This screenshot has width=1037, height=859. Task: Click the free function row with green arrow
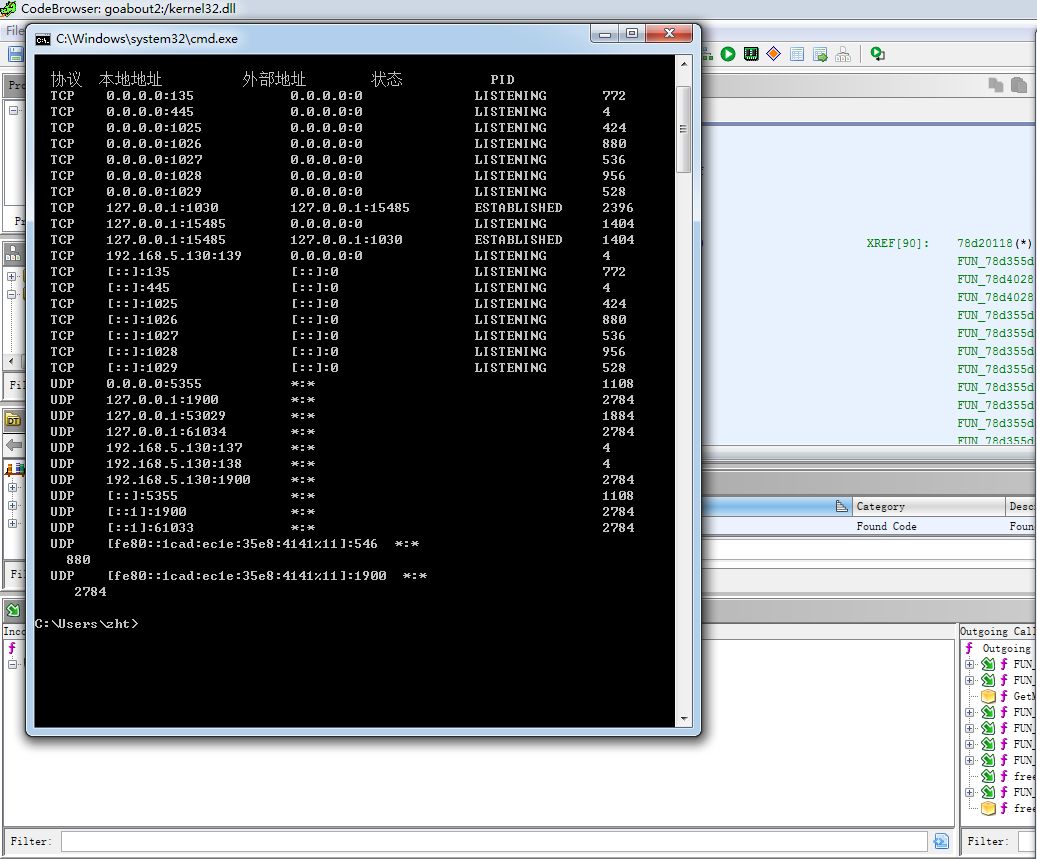[1008, 776]
